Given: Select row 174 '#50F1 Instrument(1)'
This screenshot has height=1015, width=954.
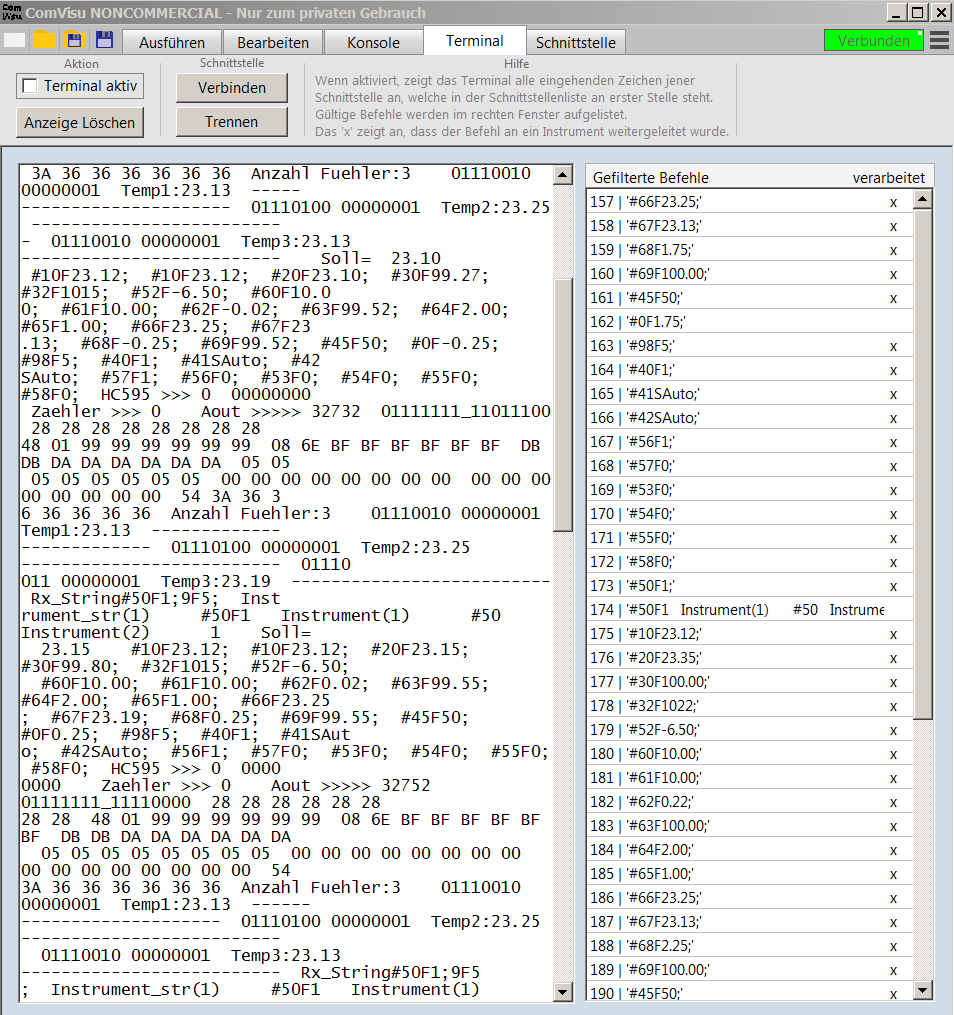Looking at the screenshot, I should tap(749, 610).
